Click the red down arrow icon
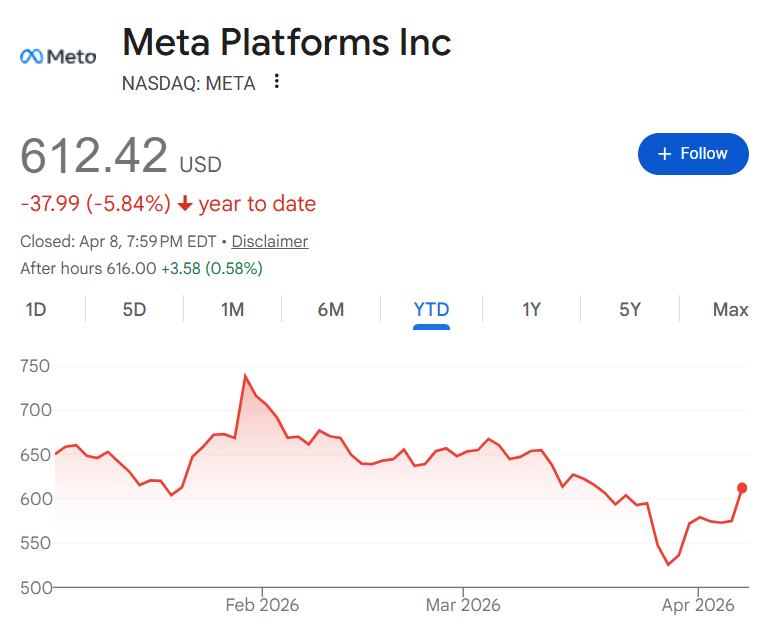This screenshot has width=774, height=627. pyautogui.click(x=185, y=204)
